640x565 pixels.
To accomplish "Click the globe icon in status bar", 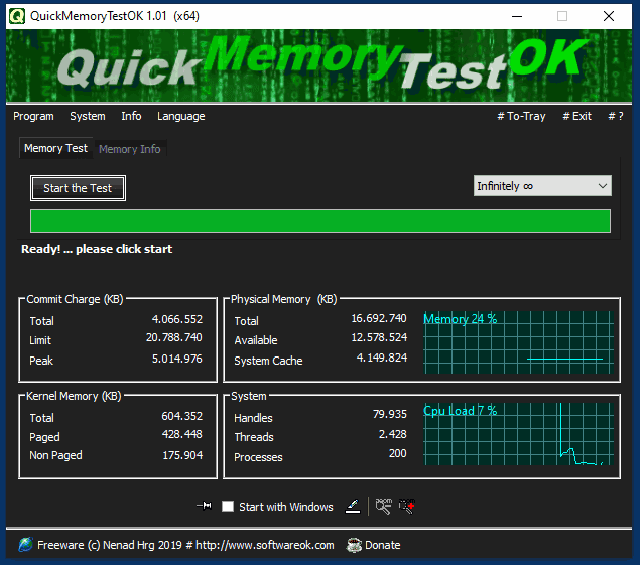I will coord(25,545).
